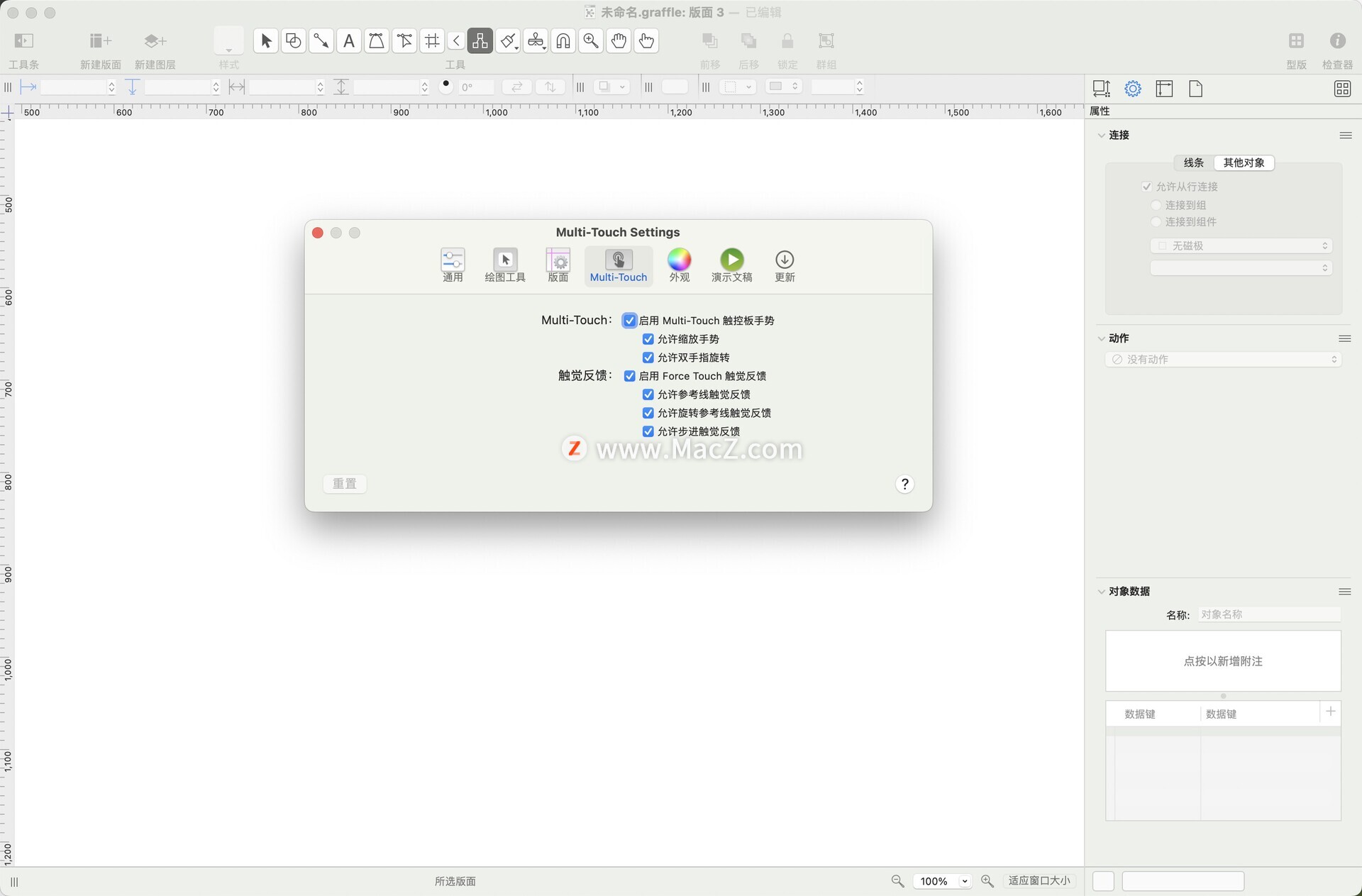Screen dimensions: 1362x896
Task: Uncheck 允许双手指旋转
Action: tap(648, 358)
